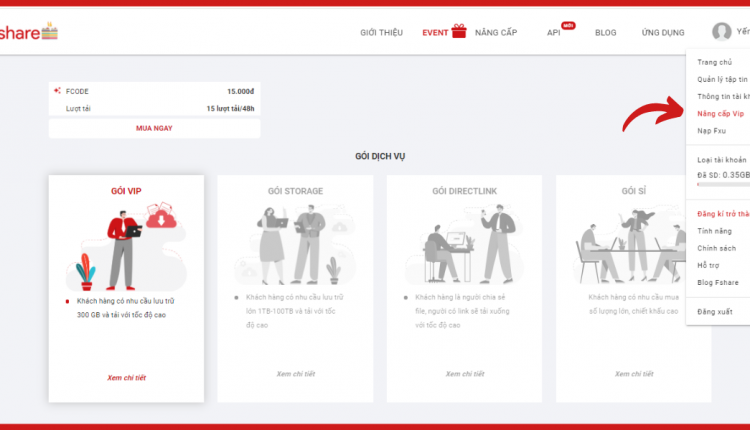Click the DIRECTLINK description text
750x430 pixels.
pyautogui.click(x=462, y=311)
